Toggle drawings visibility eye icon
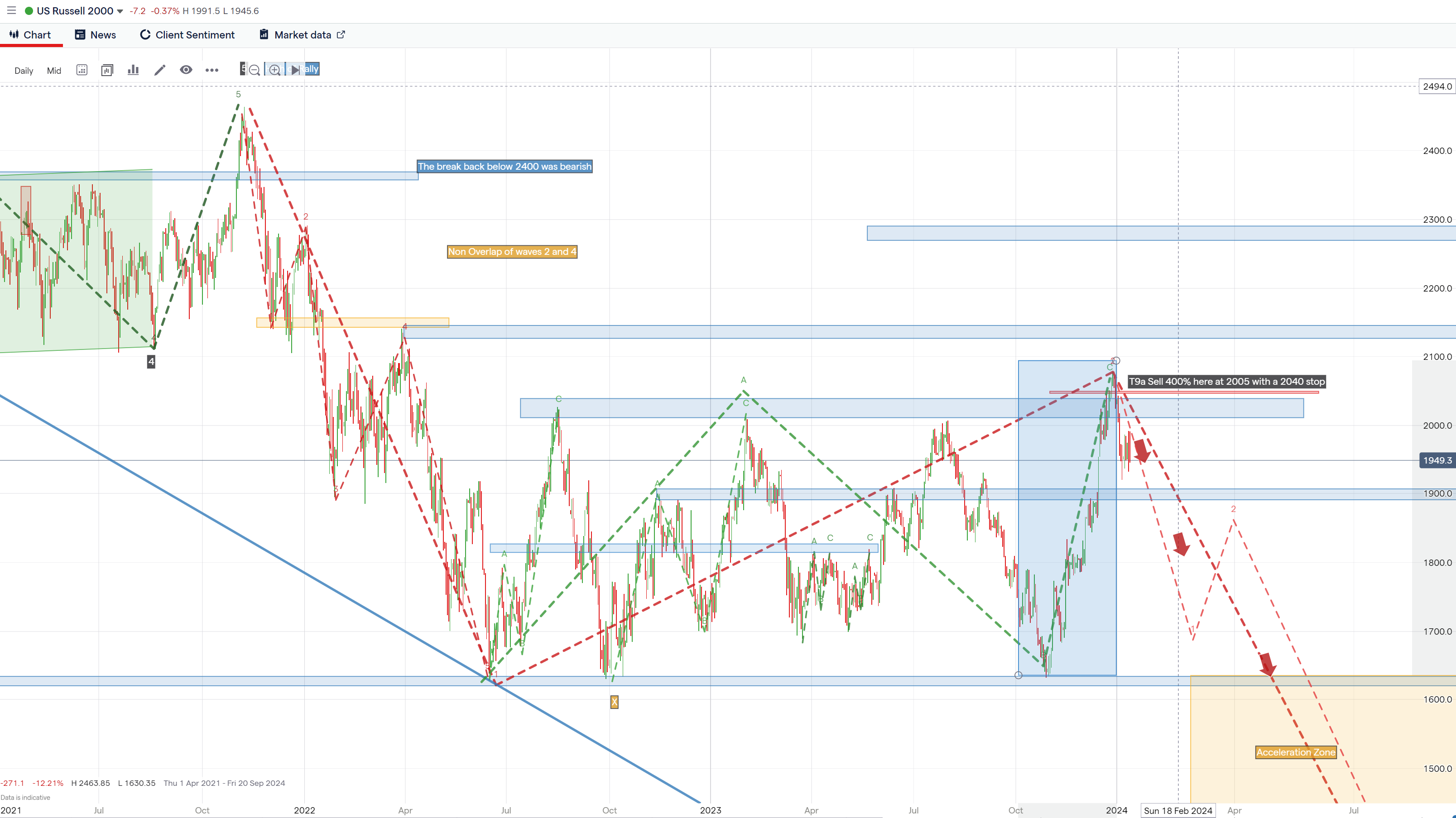 coord(186,70)
